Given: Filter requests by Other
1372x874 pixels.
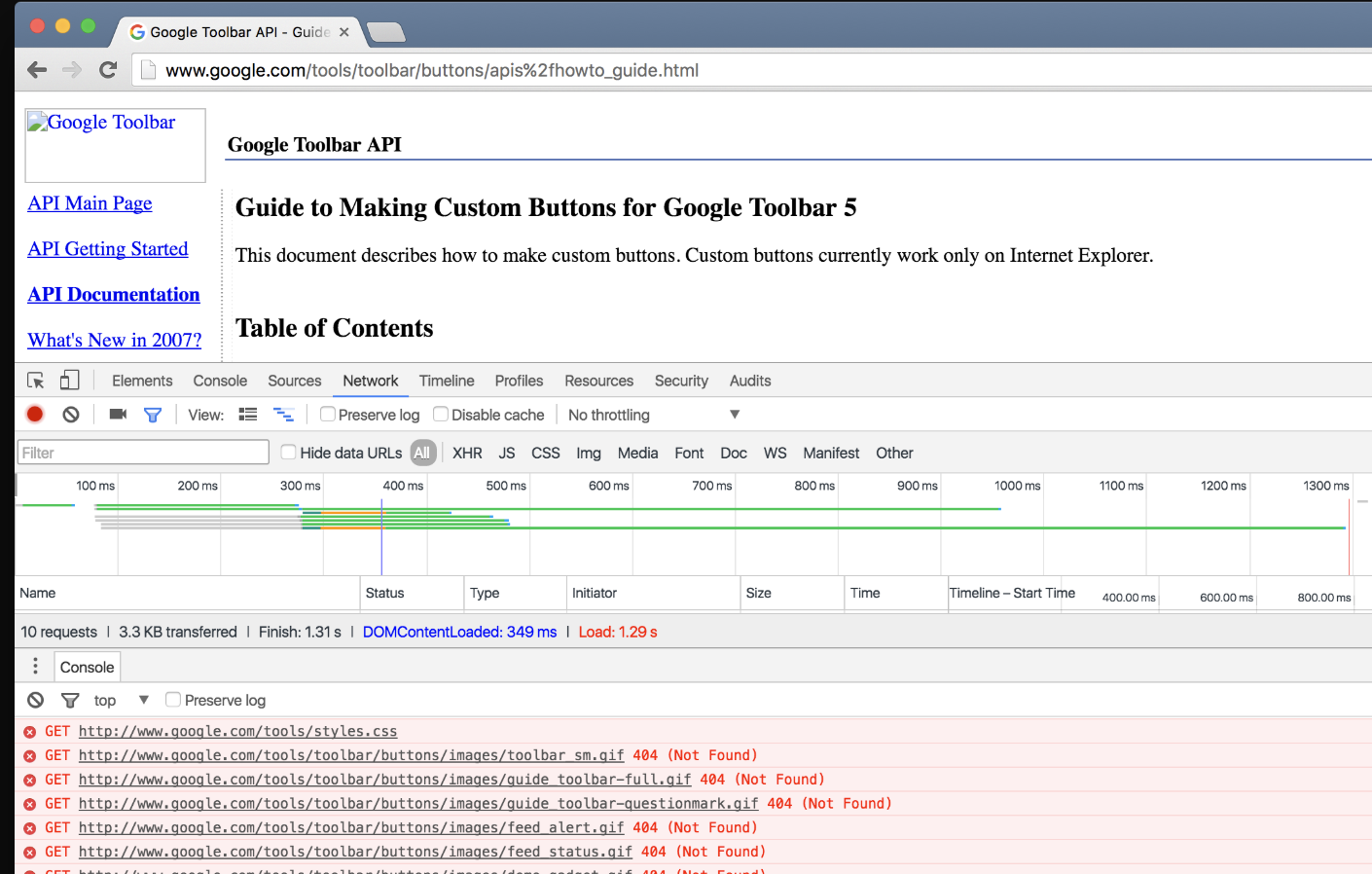Looking at the screenshot, I should click(x=894, y=453).
